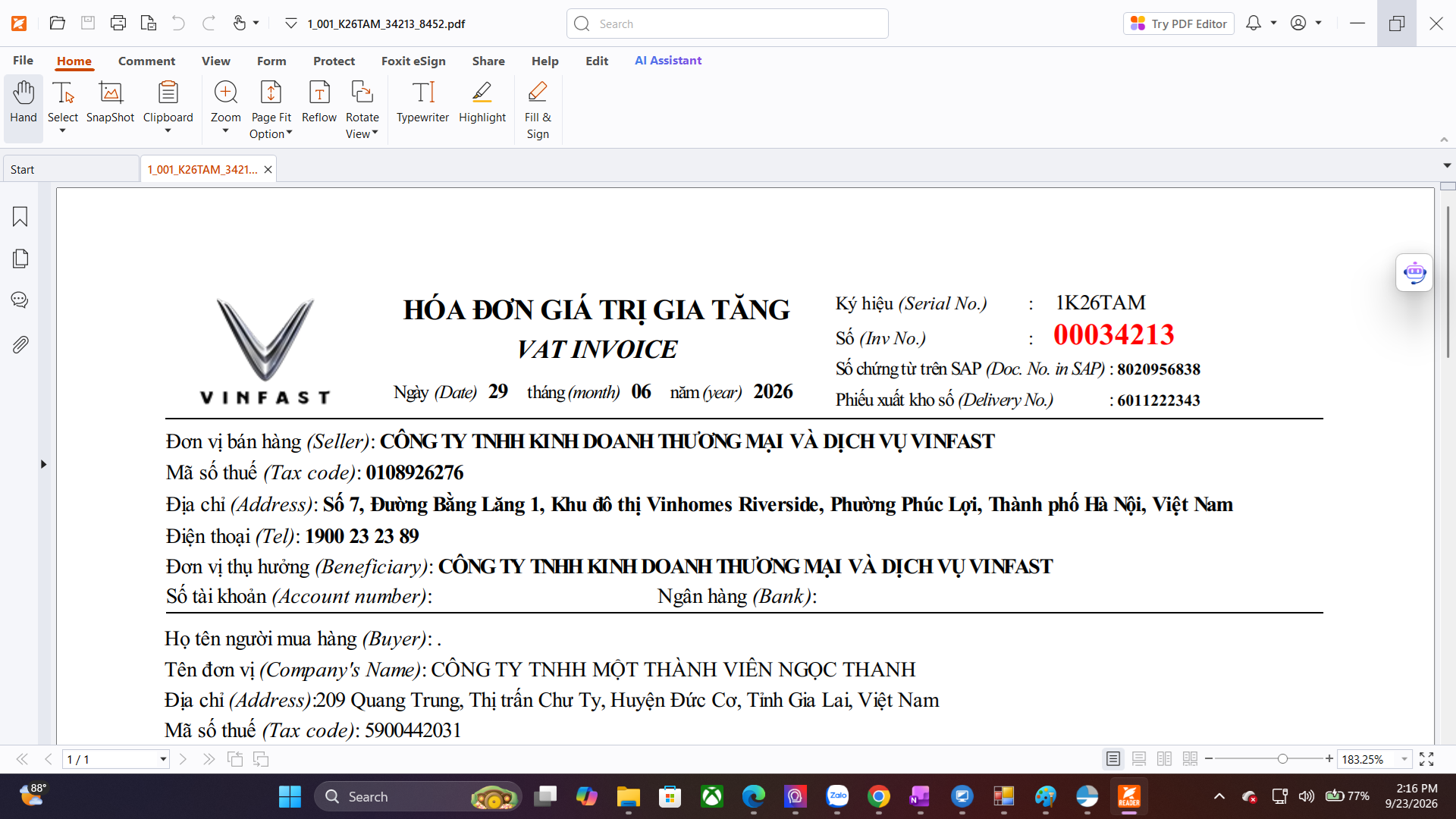Open the Comment ribbon tab
1456x819 pixels.
[146, 61]
